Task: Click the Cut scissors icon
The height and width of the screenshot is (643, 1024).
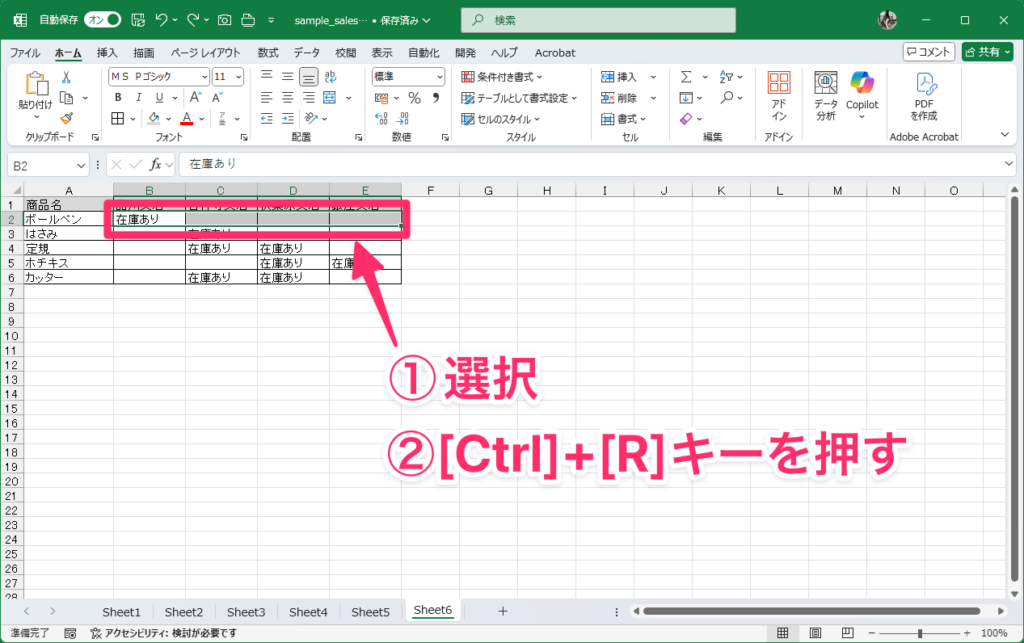Action: (x=66, y=77)
